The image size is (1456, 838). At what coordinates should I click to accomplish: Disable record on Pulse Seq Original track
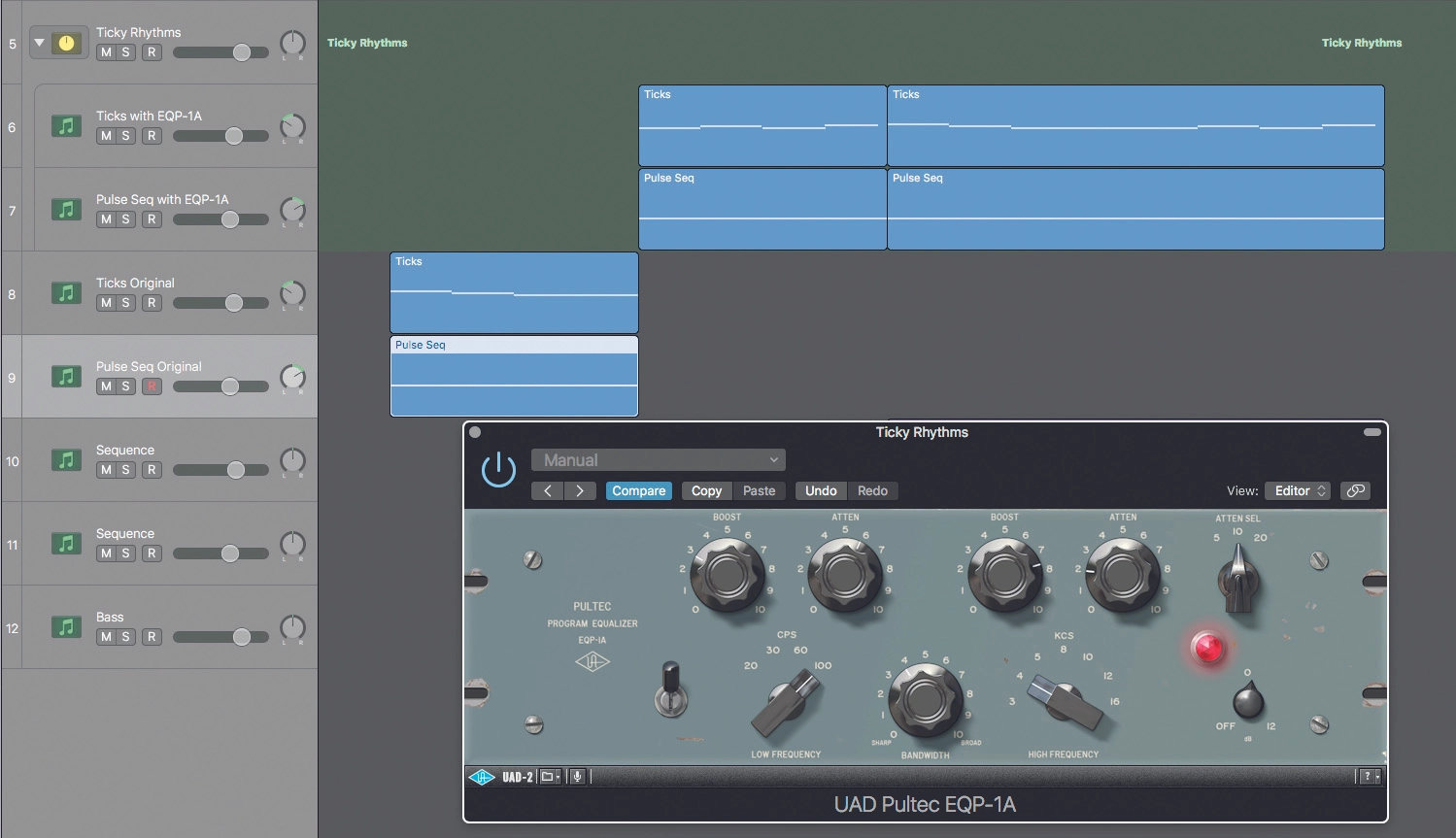click(x=151, y=386)
